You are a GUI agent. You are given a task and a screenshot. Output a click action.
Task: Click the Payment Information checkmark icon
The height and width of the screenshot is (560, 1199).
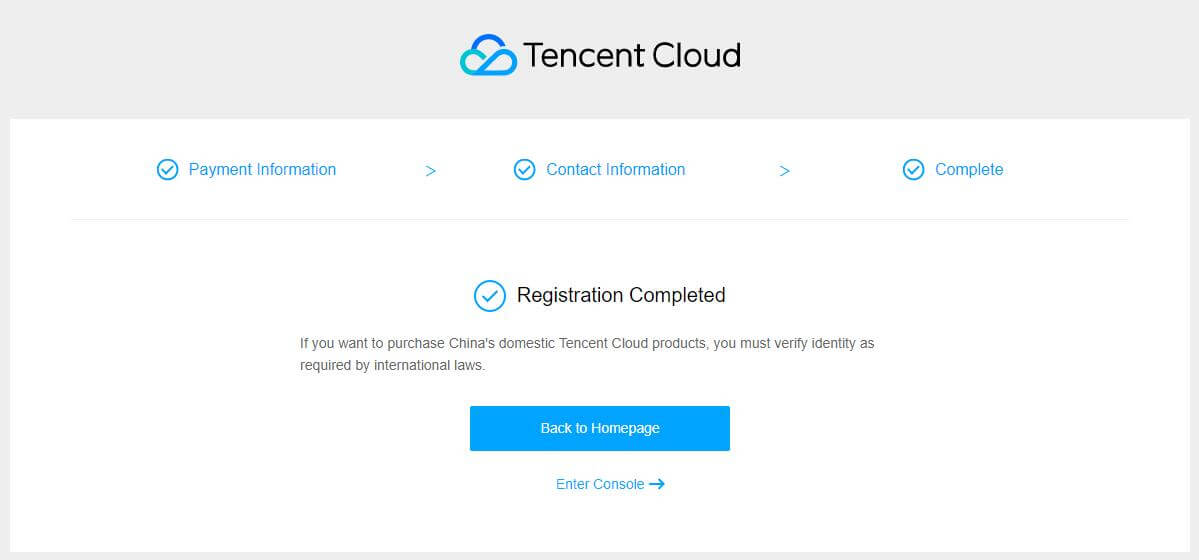point(167,170)
